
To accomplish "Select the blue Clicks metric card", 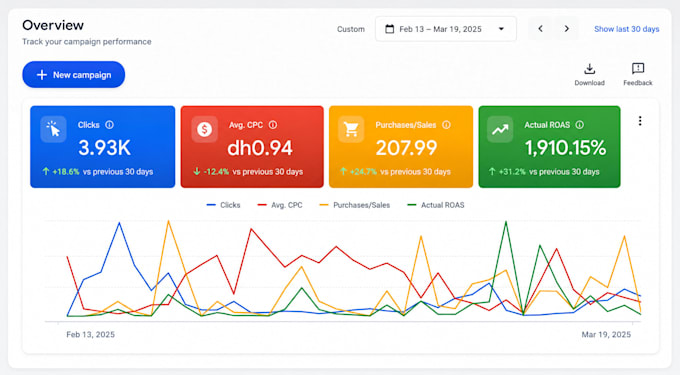I will [x=103, y=147].
